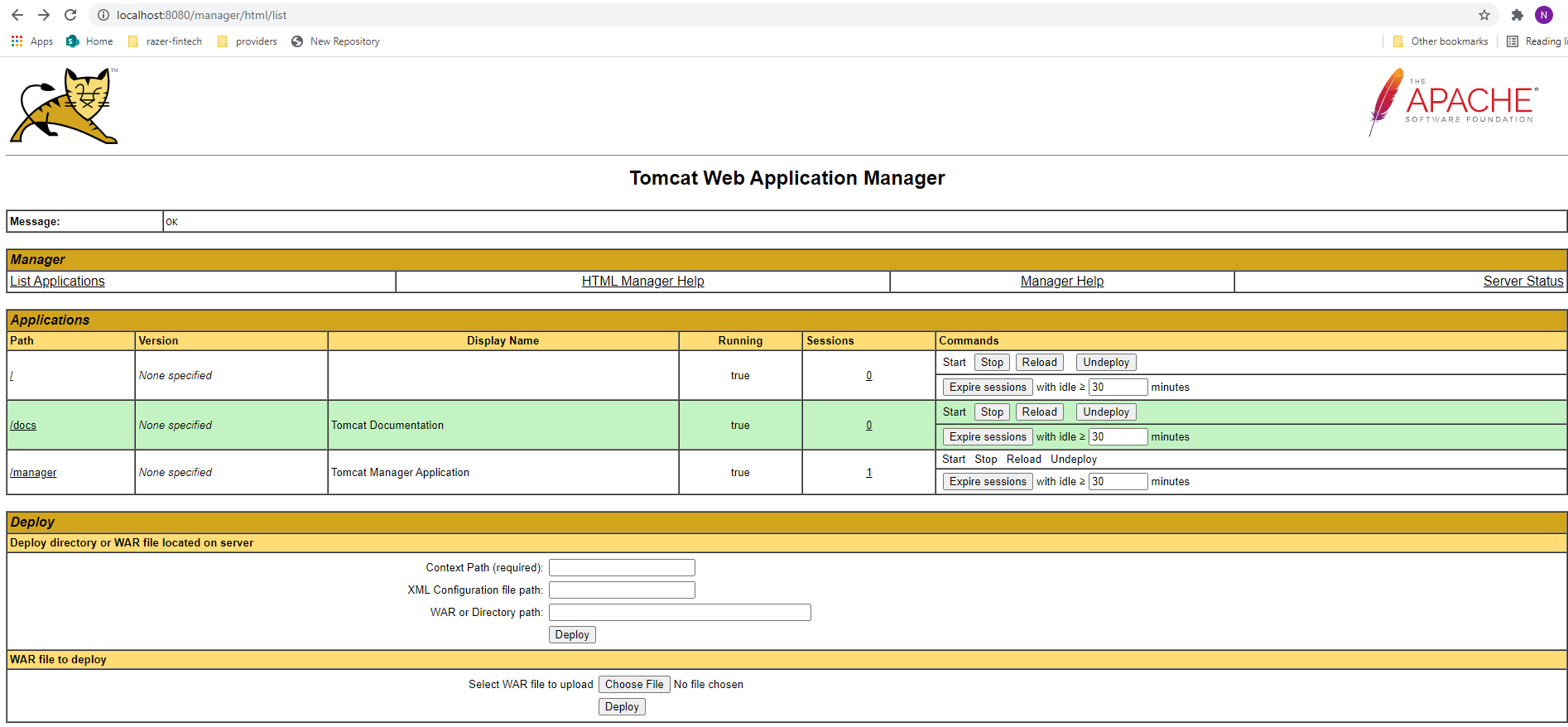Bookmark this page with the star icon
The height and width of the screenshot is (727, 1568).
[x=1484, y=15]
